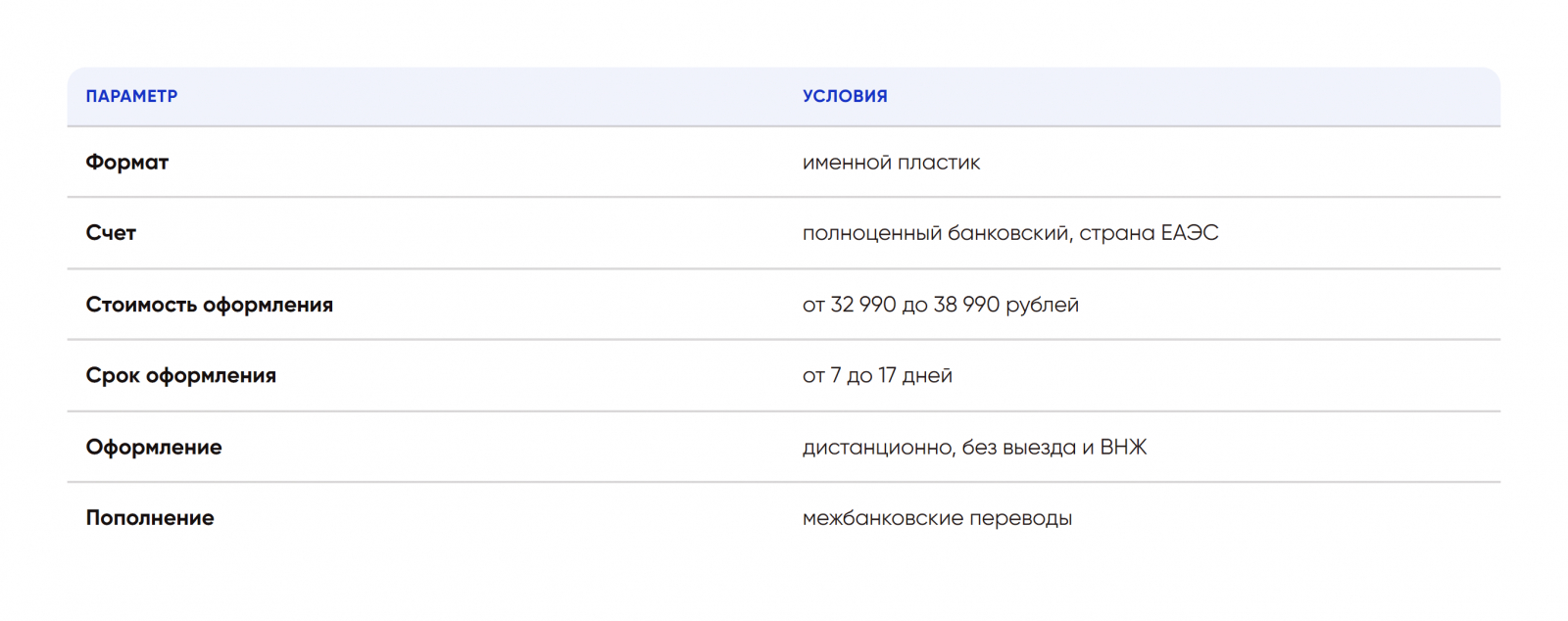Screen dimensions: 1568x621
Task: Click the word дней in the Срок row
Action: click(x=927, y=376)
